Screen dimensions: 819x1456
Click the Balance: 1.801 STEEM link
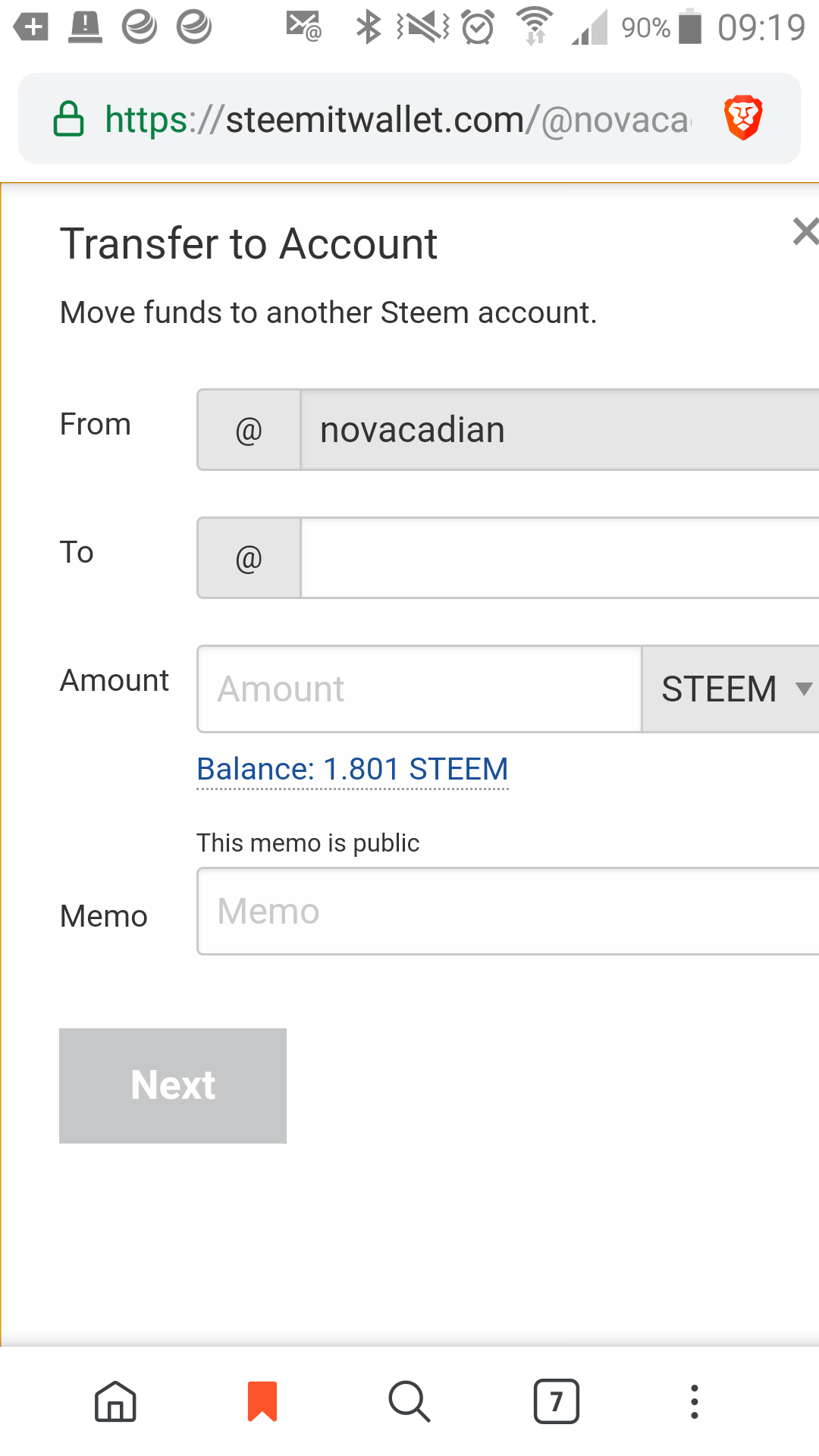pyautogui.click(x=352, y=769)
